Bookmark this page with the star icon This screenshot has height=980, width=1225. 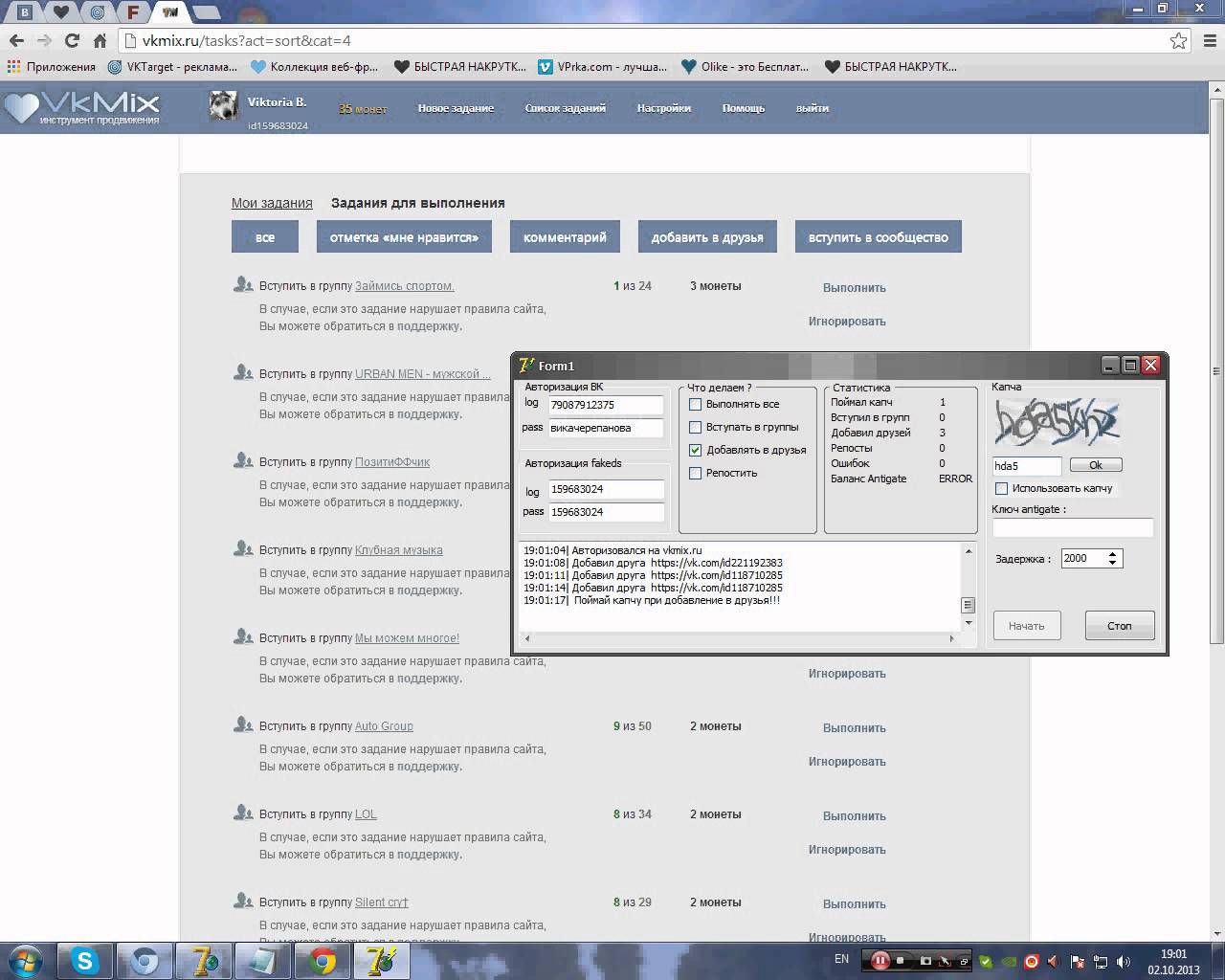click(x=1178, y=40)
